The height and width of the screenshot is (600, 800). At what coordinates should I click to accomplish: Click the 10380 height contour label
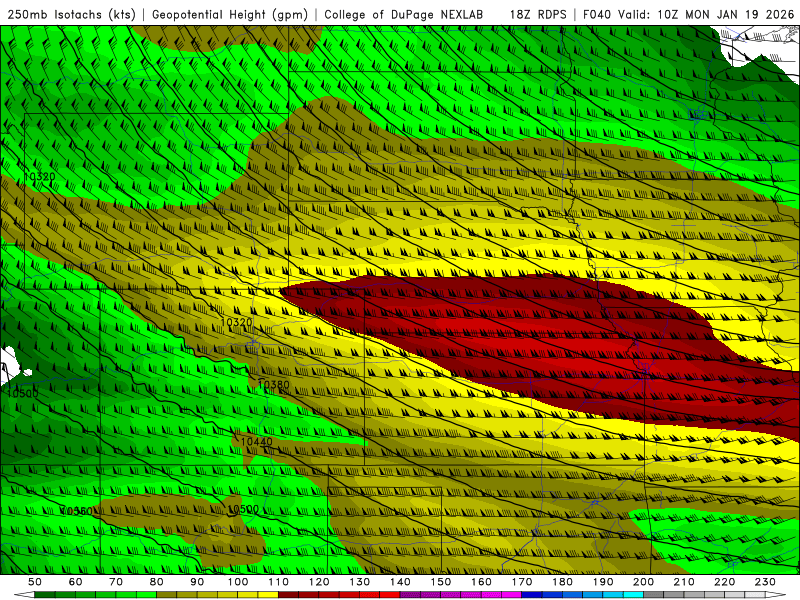coord(273,385)
